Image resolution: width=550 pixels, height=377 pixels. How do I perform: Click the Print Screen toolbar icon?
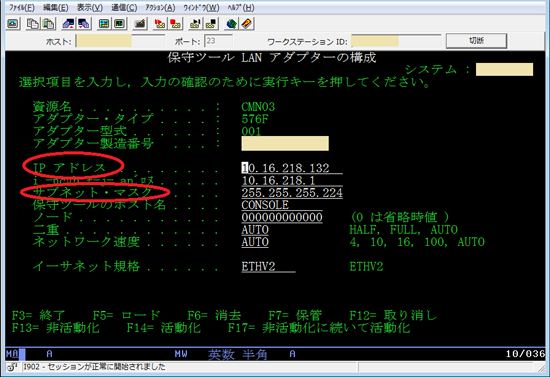coord(13,24)
